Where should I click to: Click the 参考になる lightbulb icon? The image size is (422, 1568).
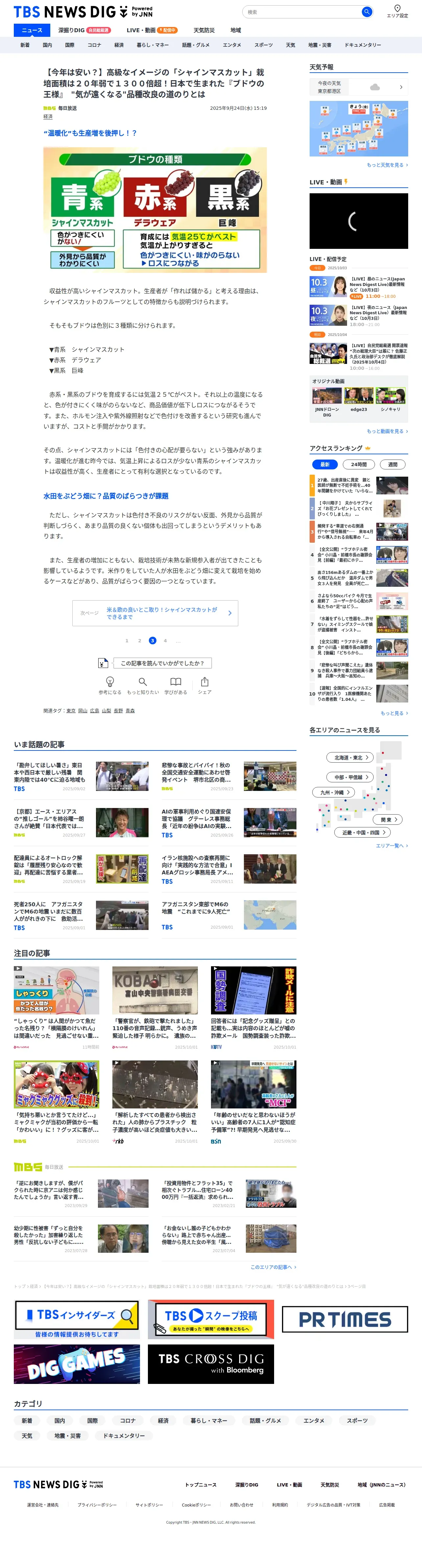110,681
